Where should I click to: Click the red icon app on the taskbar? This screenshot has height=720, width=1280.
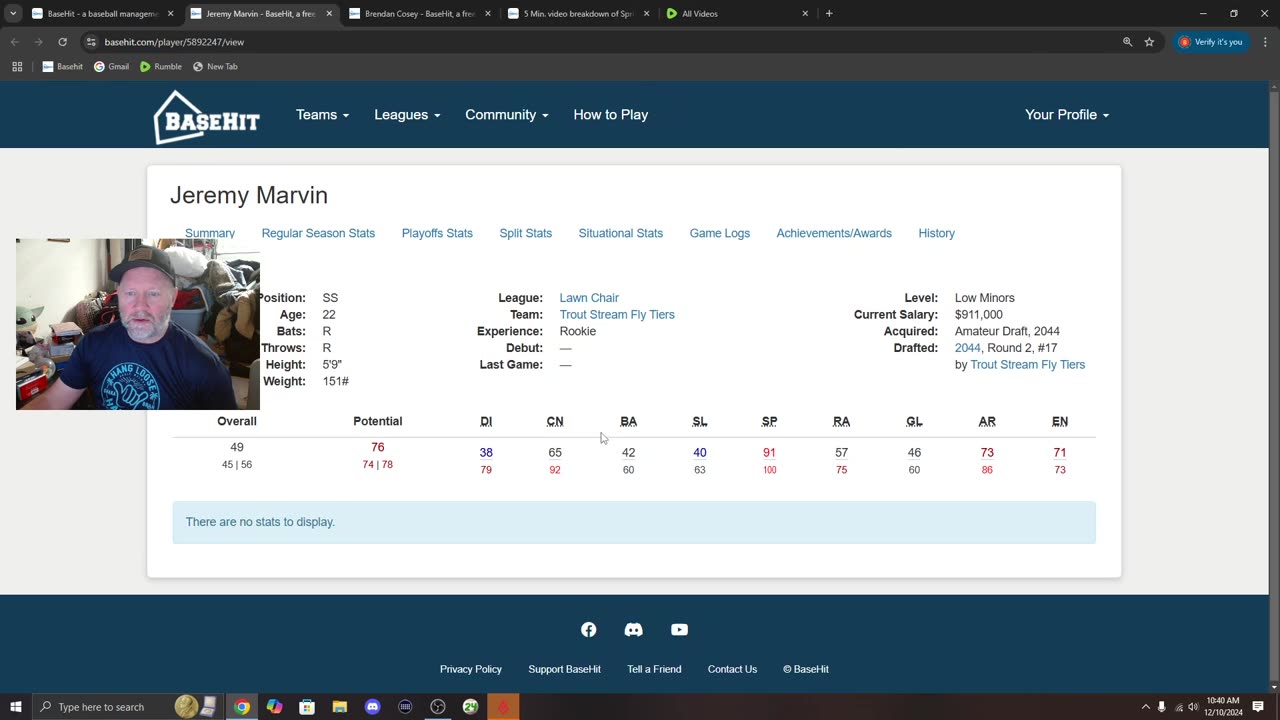click(x=503, y=707)
